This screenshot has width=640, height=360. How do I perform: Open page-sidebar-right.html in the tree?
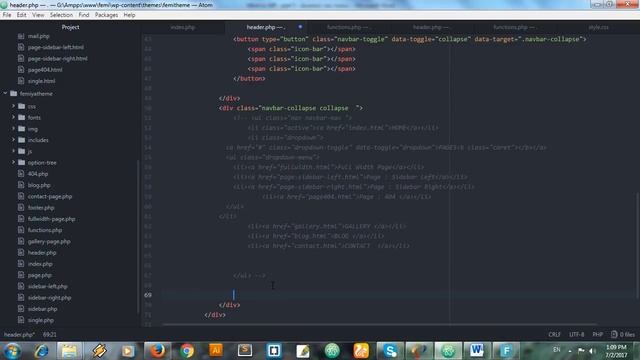(58, 58)
